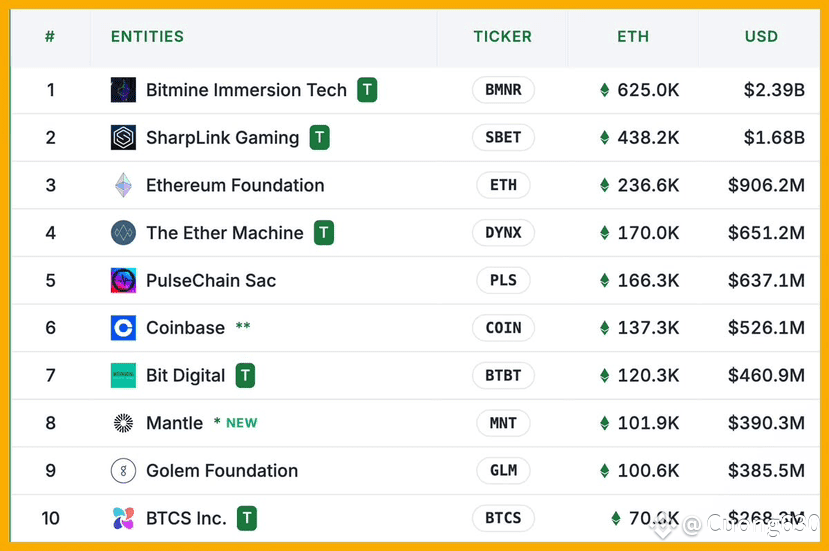Click the PulseChain Sac logo icon
829x551 pixels.
click(x=123, y=280)
